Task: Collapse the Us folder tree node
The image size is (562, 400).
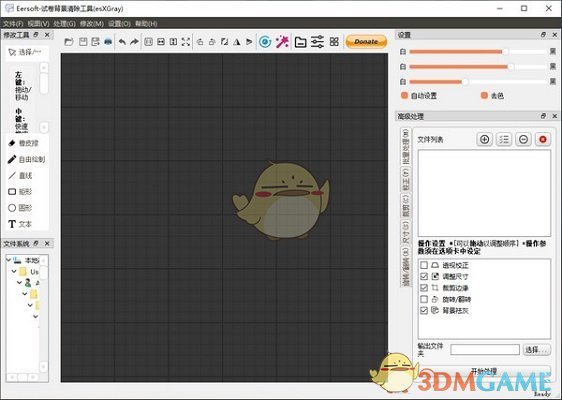Action: click(14, 271)
